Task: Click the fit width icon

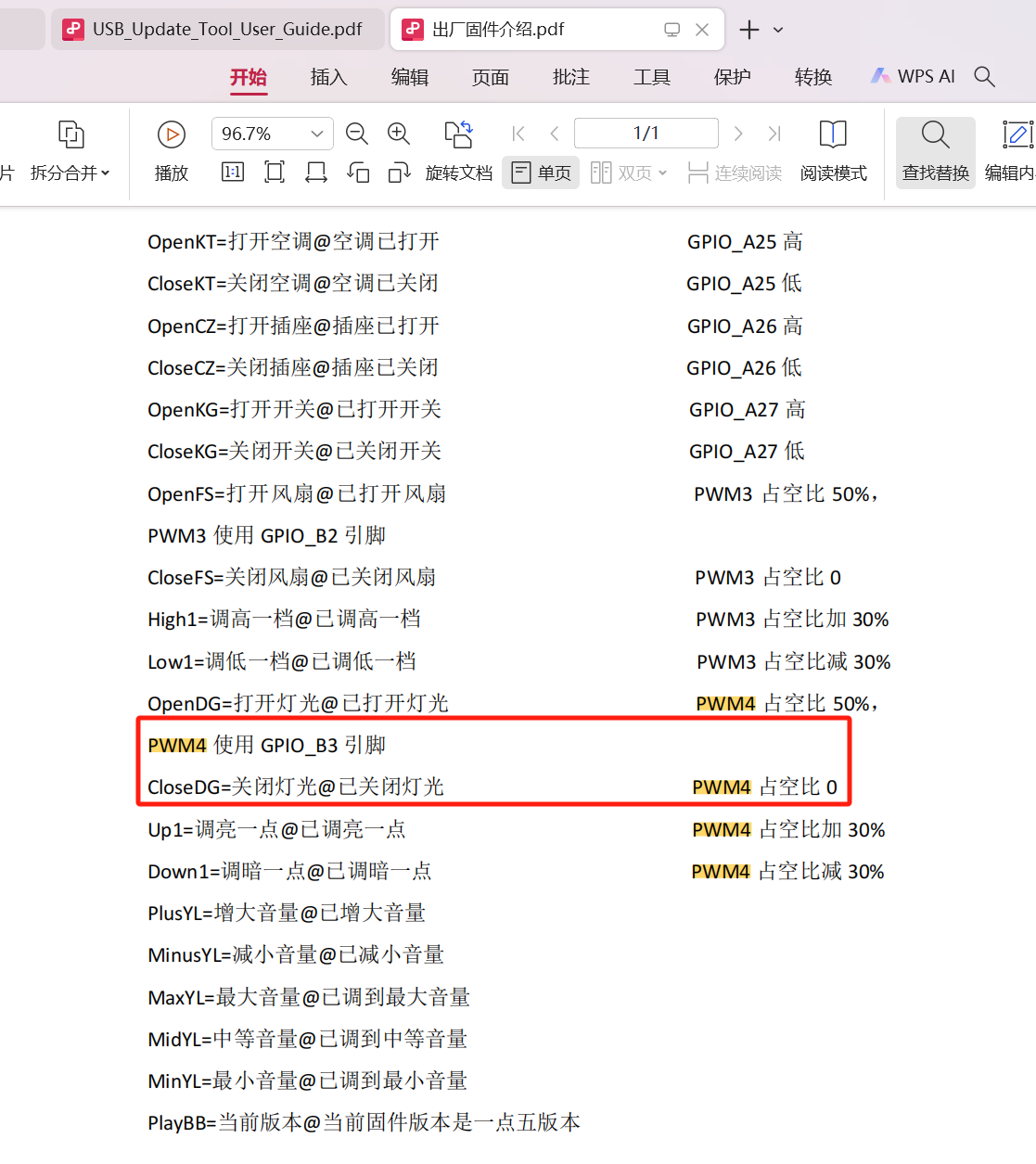Action: point(316,173)
